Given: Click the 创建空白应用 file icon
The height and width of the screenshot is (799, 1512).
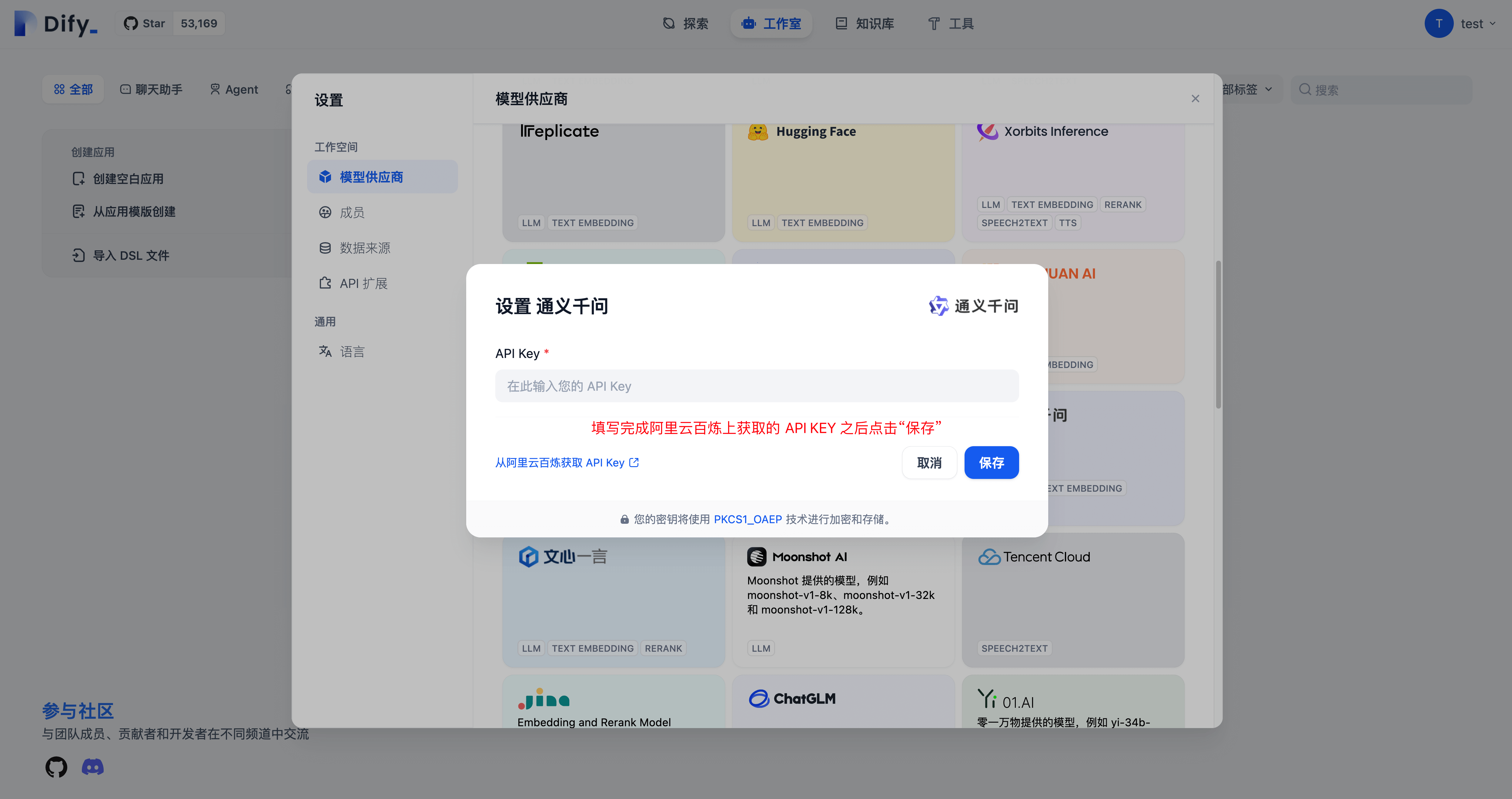Looking at the screenshot, I should click(79, 179).
